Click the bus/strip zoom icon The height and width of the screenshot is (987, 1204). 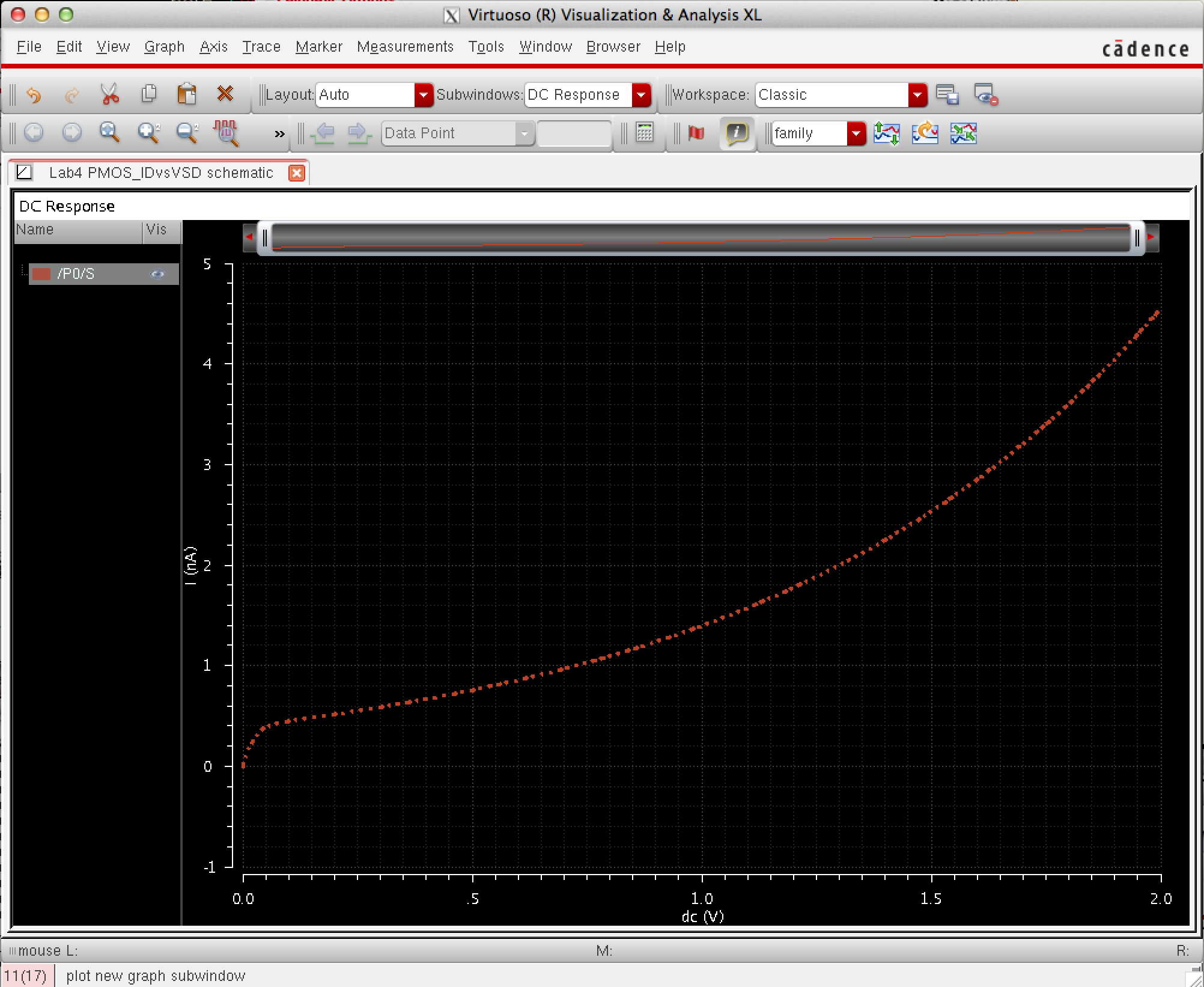[226, 133]
